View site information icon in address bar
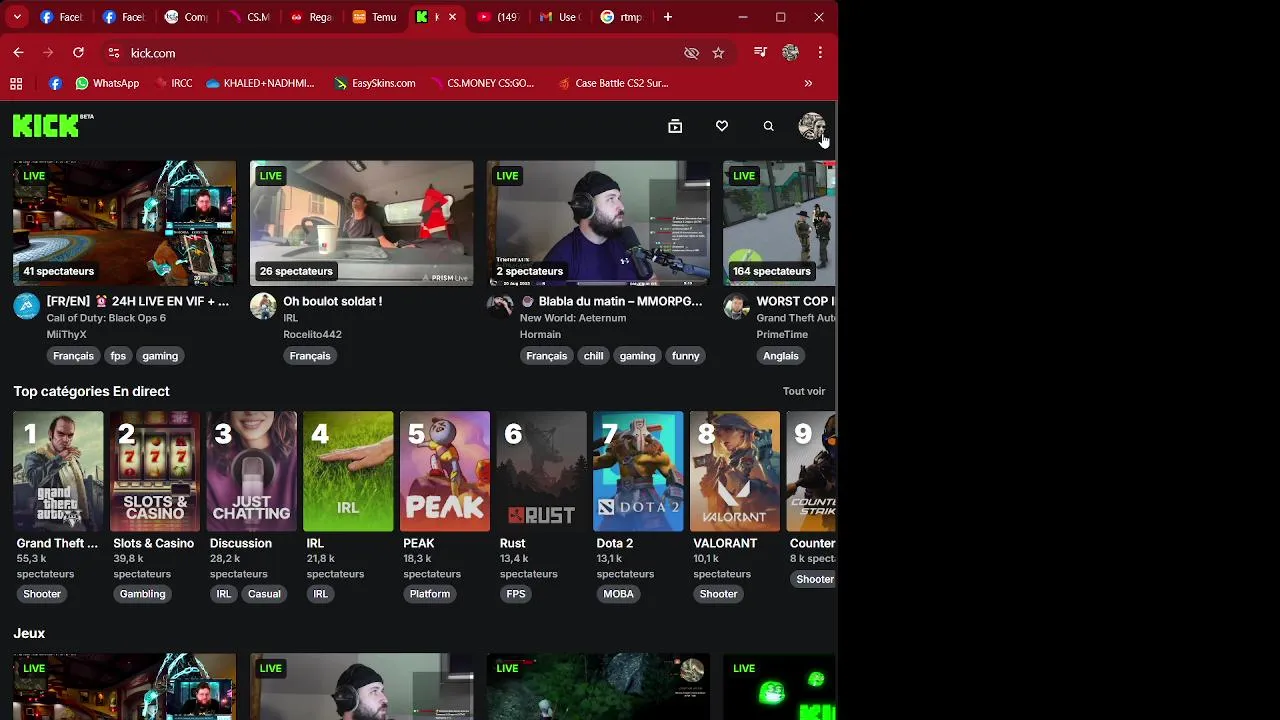Image resolution: width=1280 pixels, height=720 pixels. point(113,53)
